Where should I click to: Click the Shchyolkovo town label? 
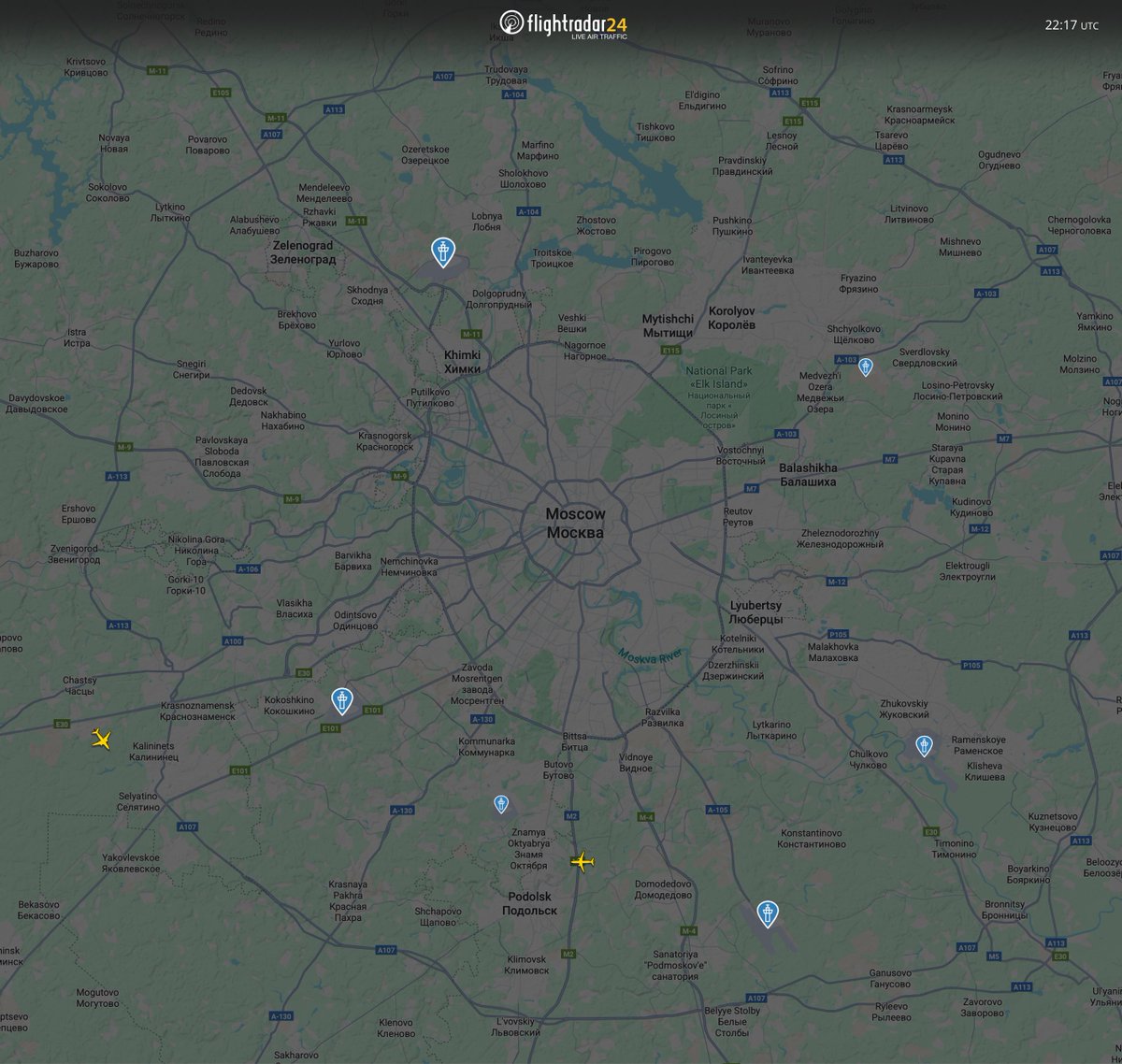(x=854, y=335)
